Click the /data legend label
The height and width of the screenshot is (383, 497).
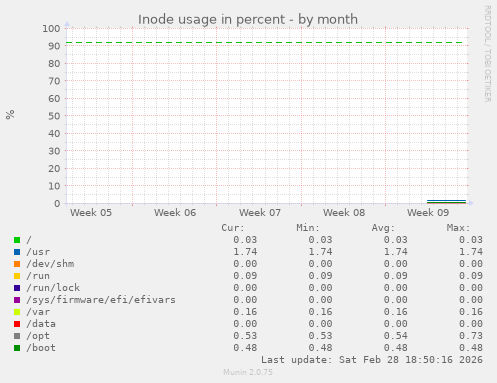(x=41, y=324)
